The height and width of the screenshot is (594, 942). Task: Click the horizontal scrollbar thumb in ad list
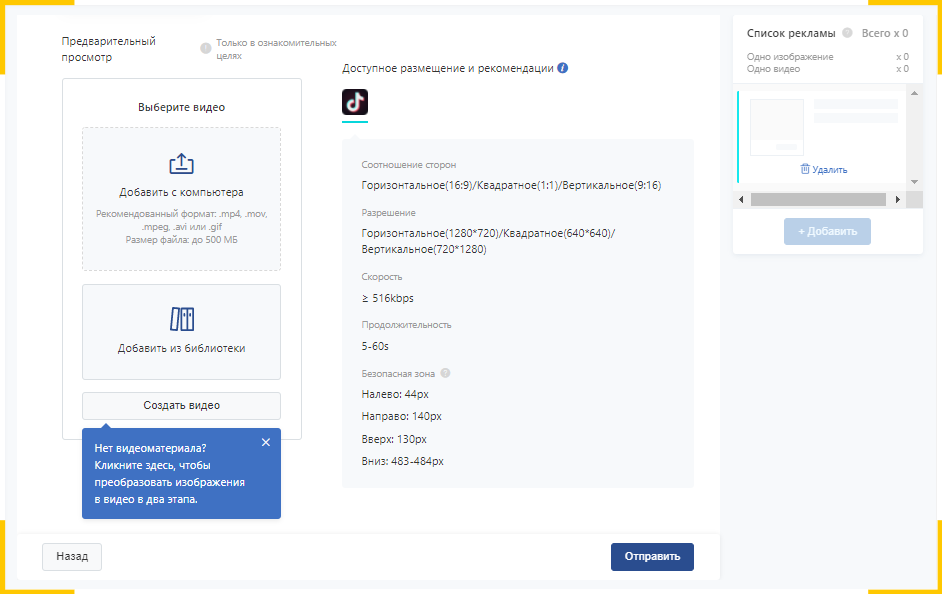pyautogui.click(x=818, y=199)
